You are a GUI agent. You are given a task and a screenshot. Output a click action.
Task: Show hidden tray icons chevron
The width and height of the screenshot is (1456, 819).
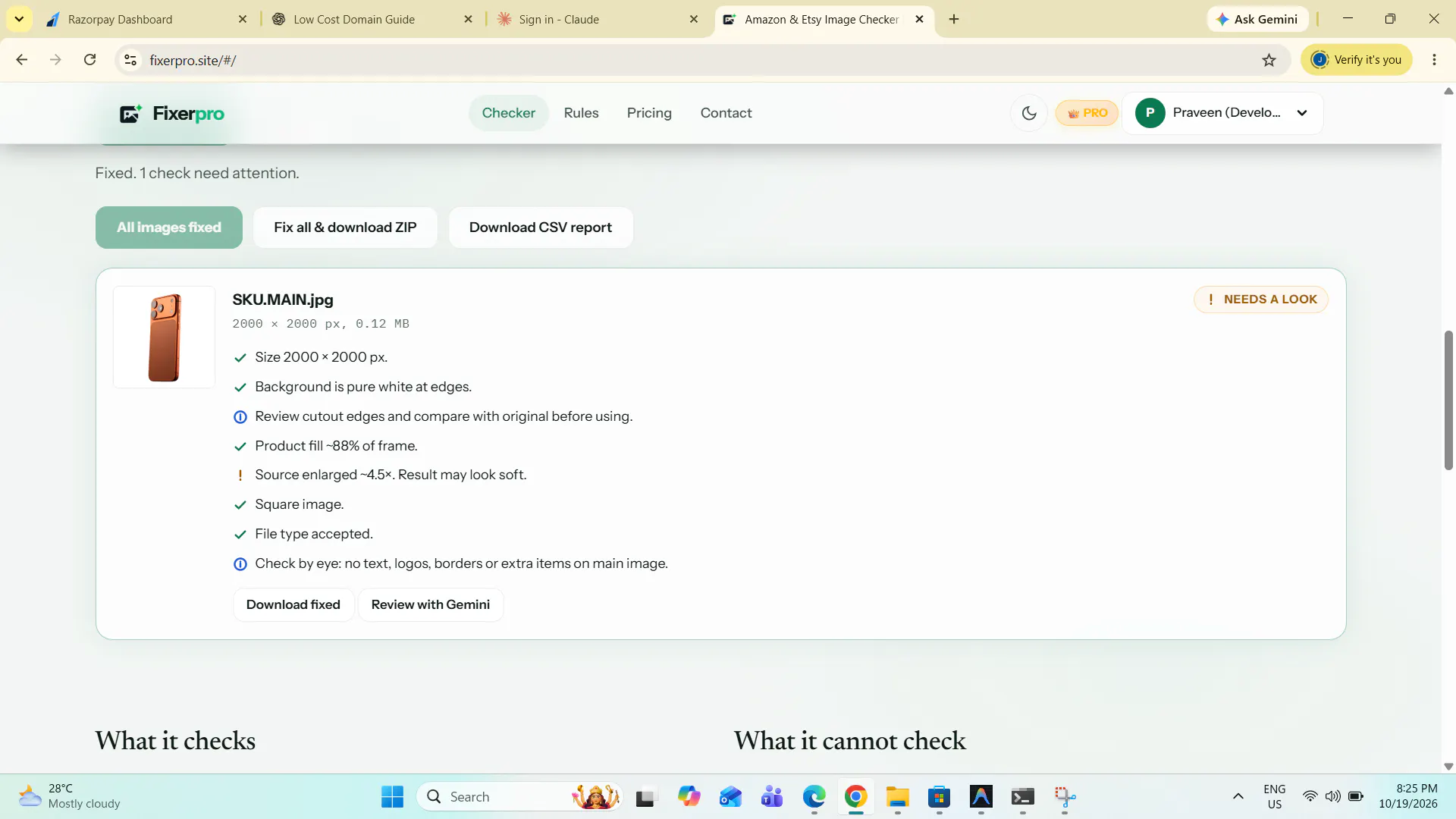tap(1238, 796)
